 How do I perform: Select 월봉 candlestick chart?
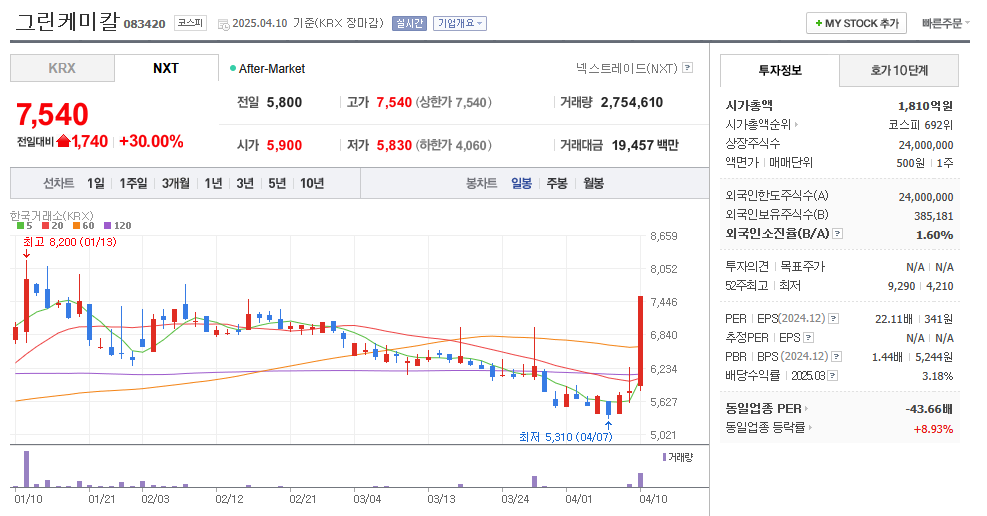tap(594, 183)
